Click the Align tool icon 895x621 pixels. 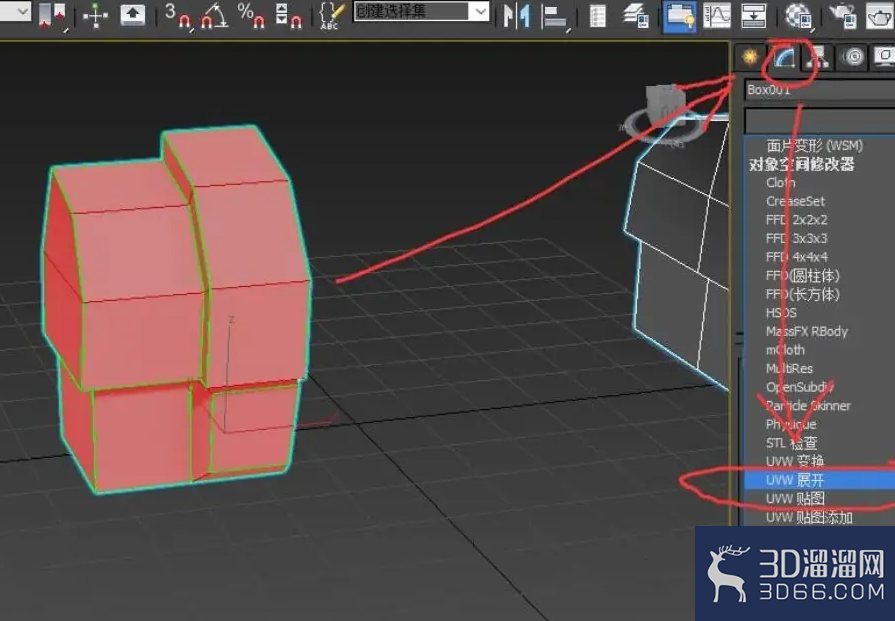[554, 15]
